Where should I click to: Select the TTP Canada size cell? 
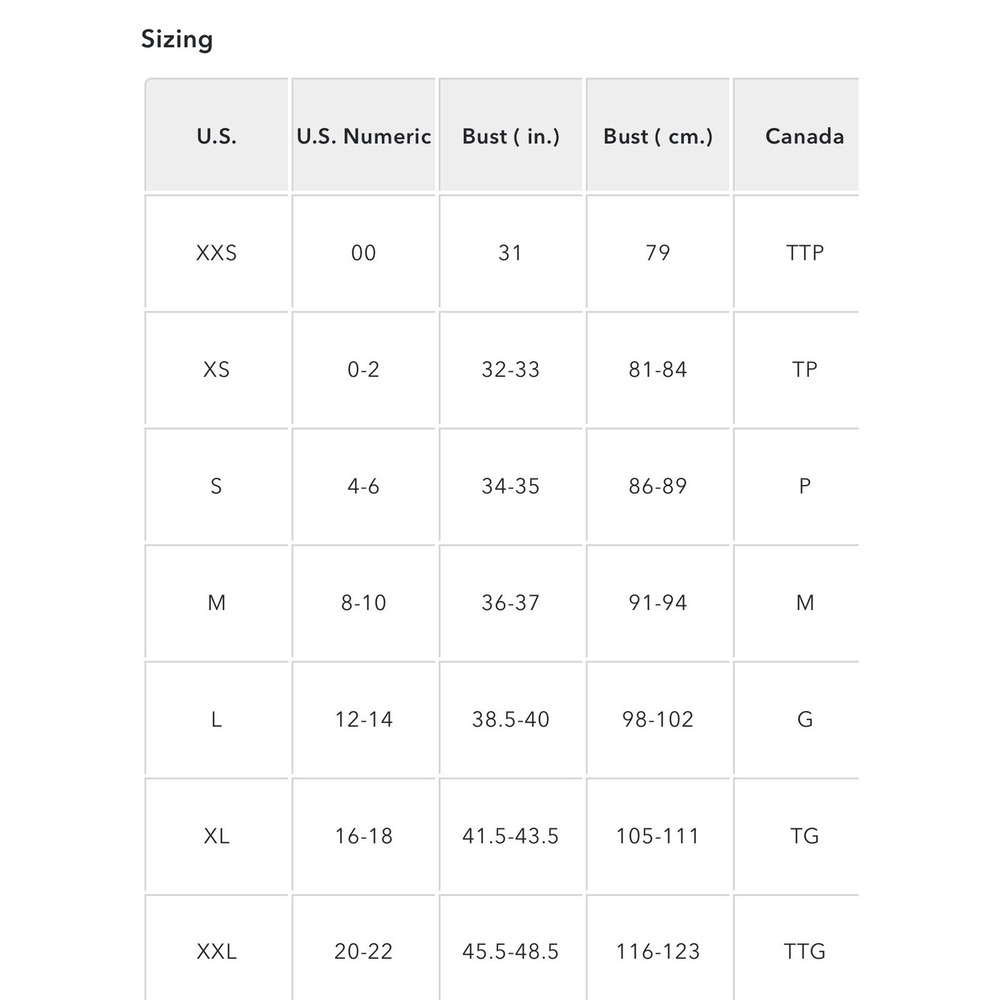[797, 253]
